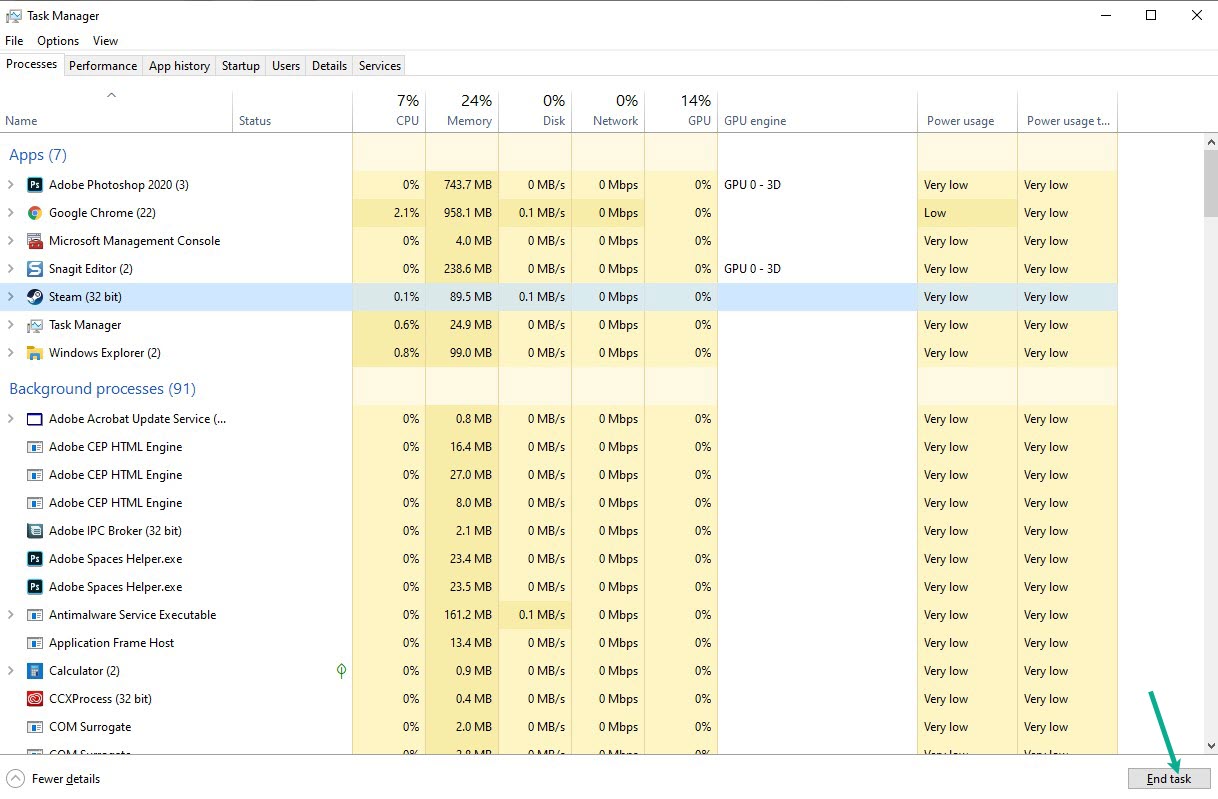Sort by the Status column header
Image resolution: width=1218 pixels, height=799 pixels.
click(292, 112)
